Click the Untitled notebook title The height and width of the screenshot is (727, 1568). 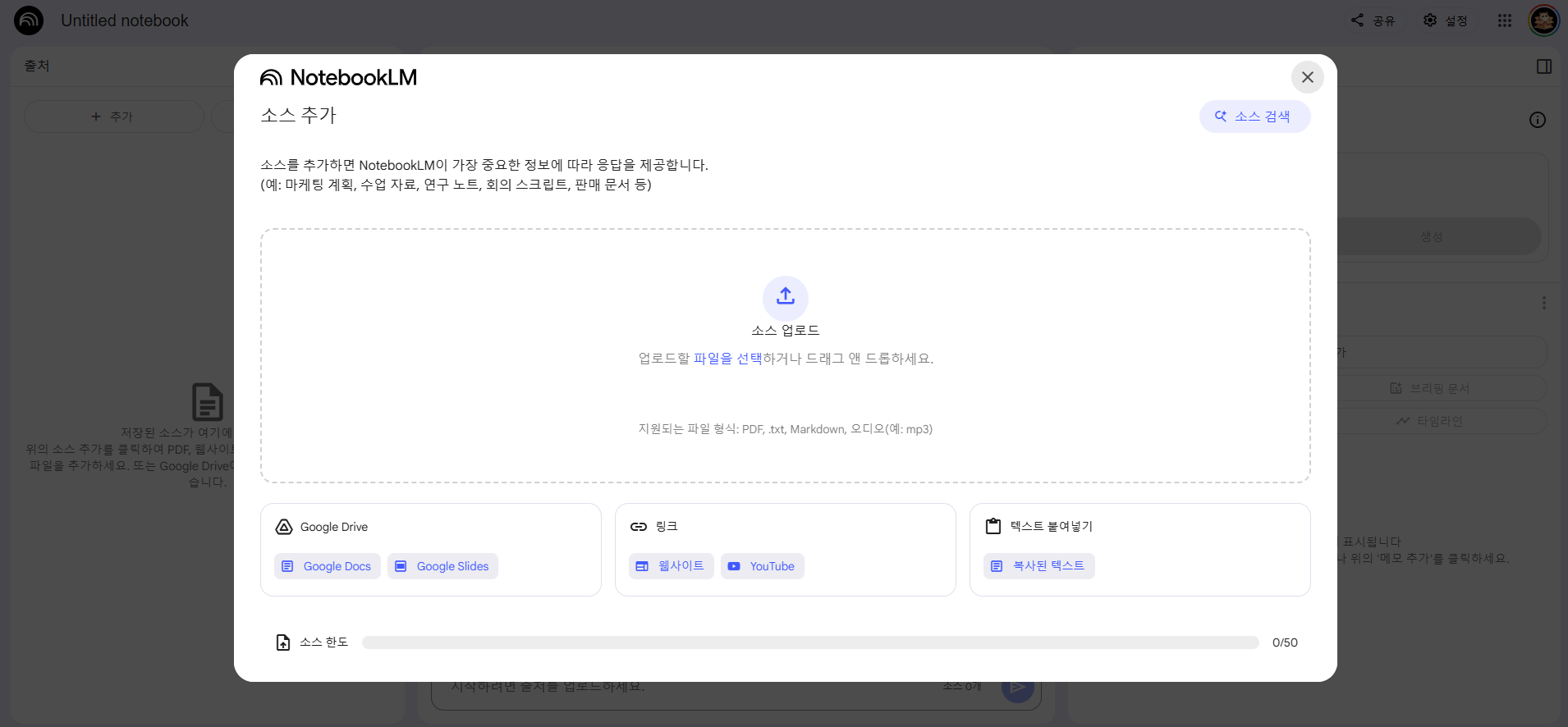click(125, 21)
